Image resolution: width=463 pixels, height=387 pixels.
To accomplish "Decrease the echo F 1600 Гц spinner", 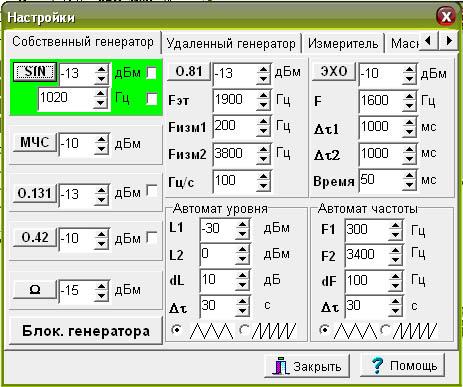I will 409,105.
